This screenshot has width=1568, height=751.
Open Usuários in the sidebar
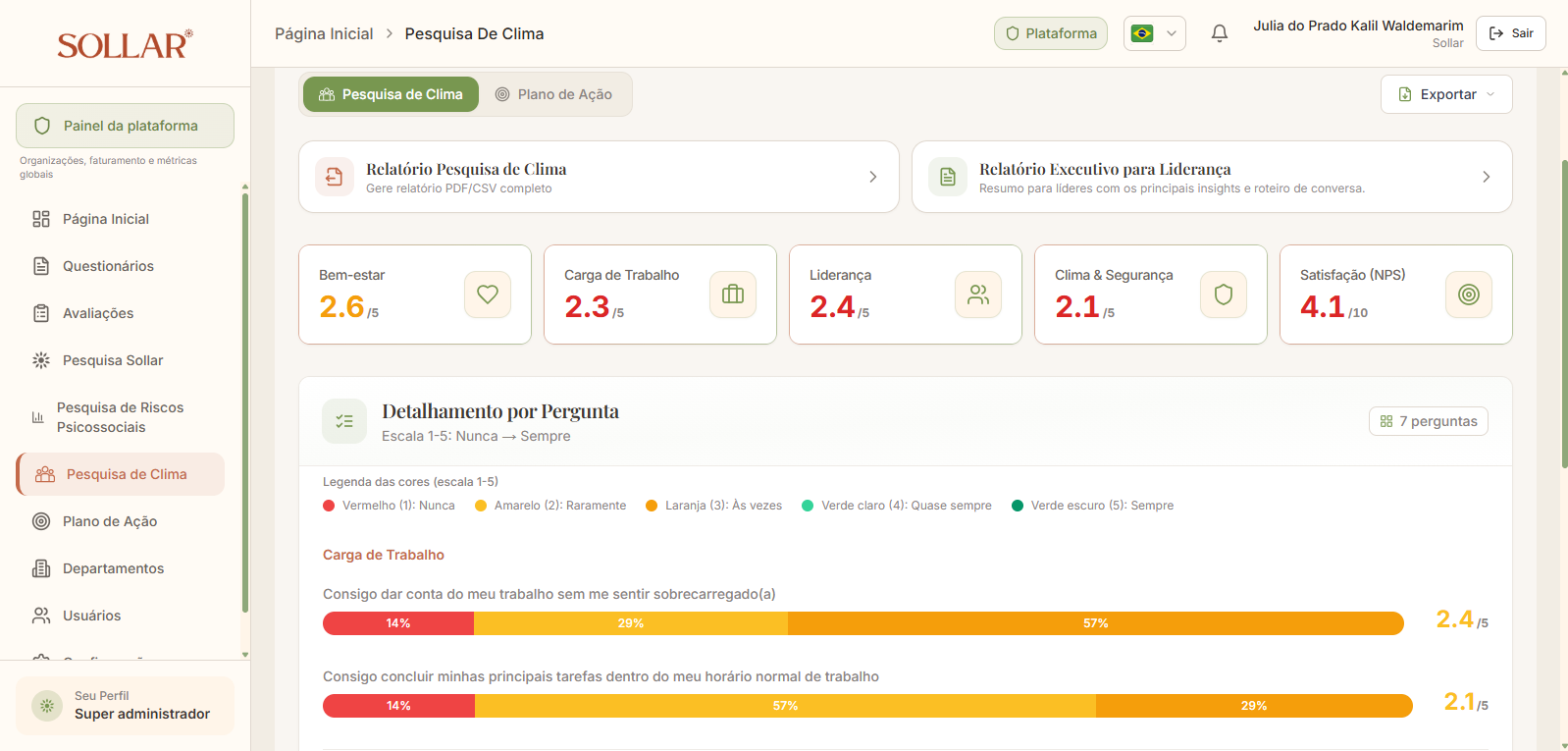[x=120, y=616]
